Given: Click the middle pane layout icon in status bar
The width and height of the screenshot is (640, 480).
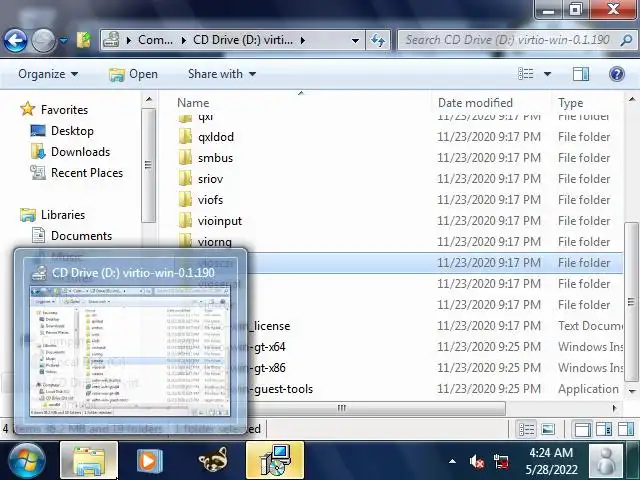Looking at the screenshot, I should click(x=604, y=429).
